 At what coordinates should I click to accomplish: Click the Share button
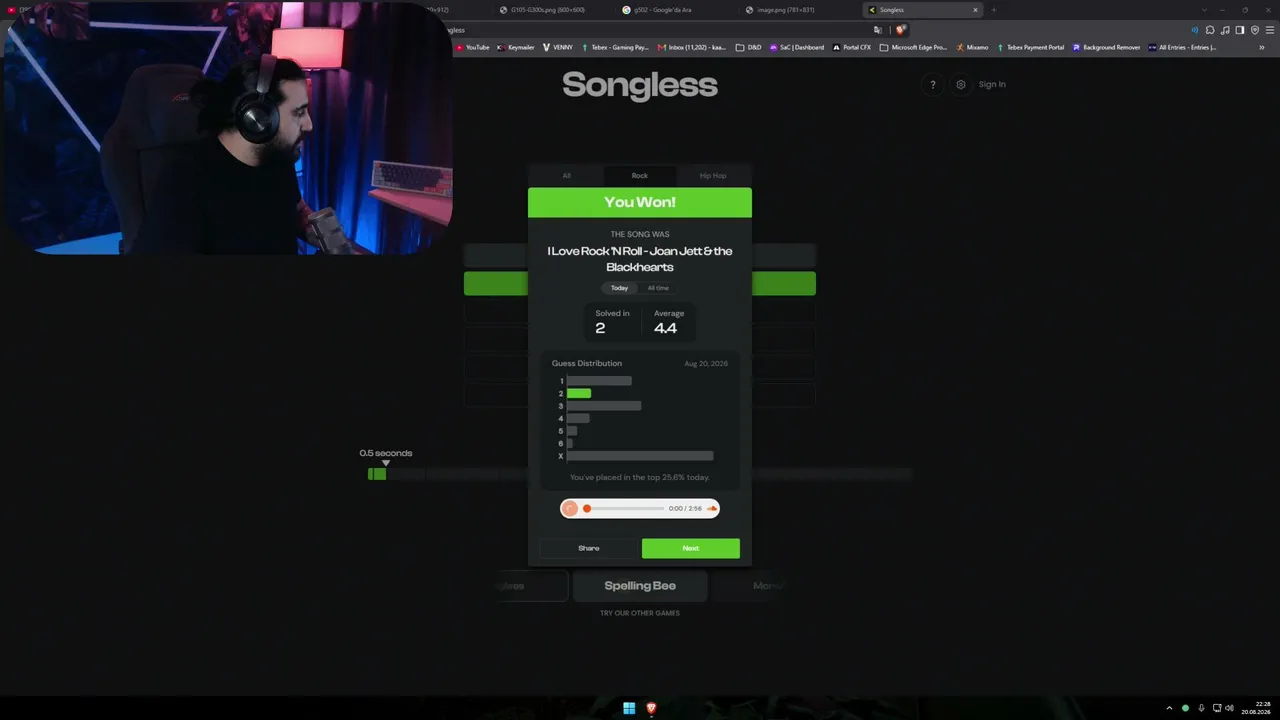click(589, 548)
